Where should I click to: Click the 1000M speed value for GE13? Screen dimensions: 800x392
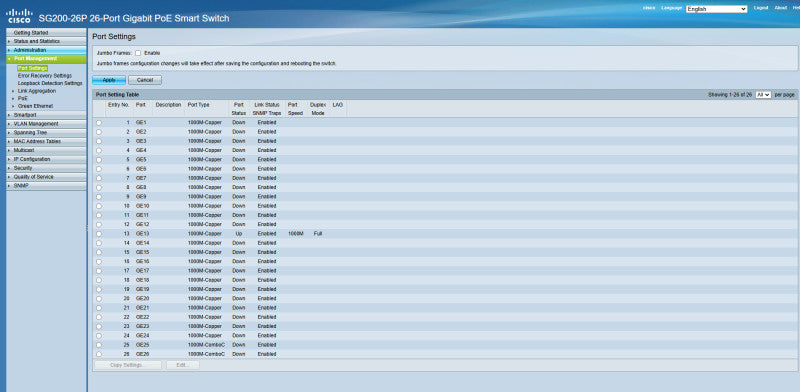point(295,233)
